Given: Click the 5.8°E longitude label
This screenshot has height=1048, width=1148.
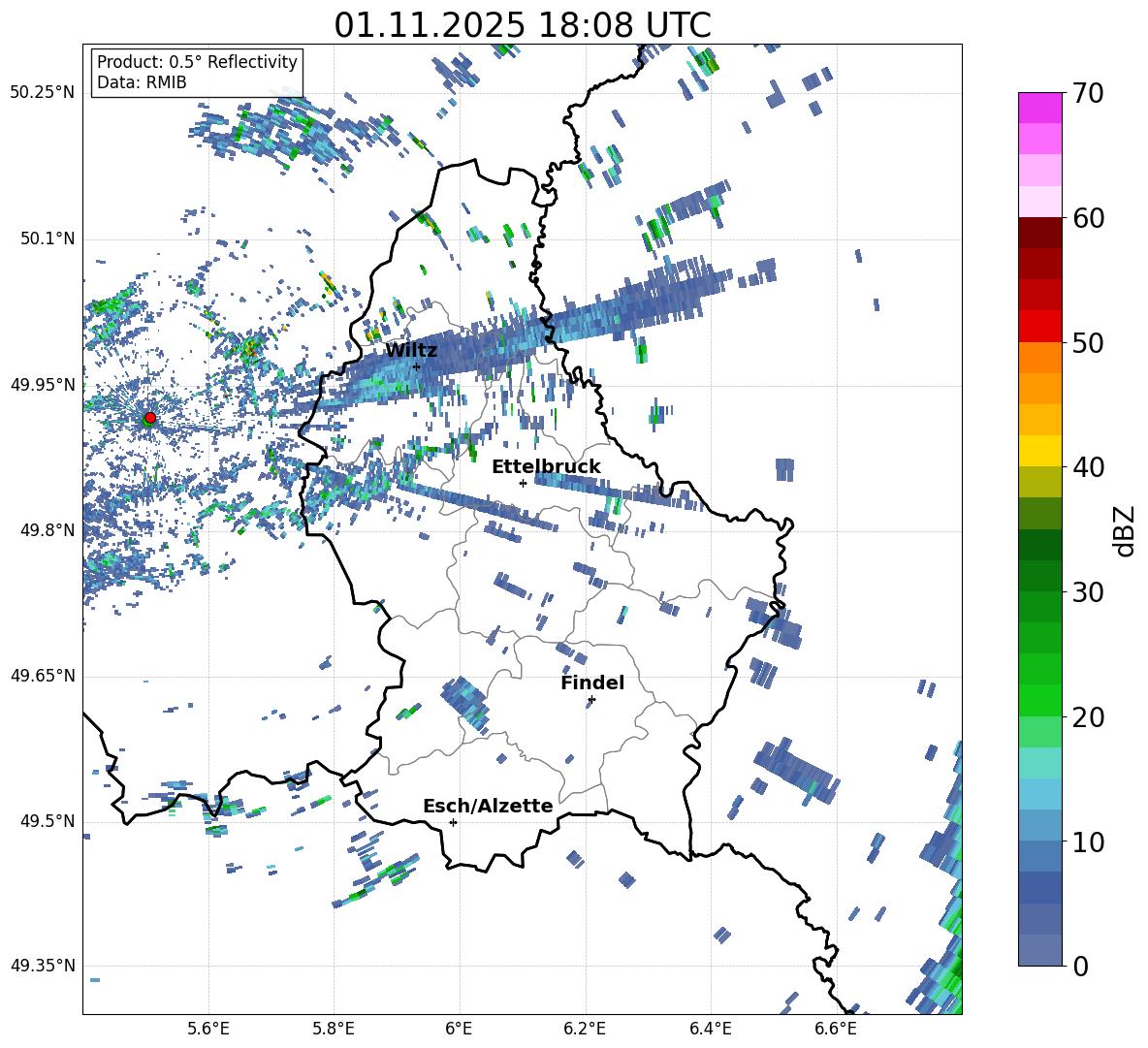Looking at the screenshot, I should 334,1029.
